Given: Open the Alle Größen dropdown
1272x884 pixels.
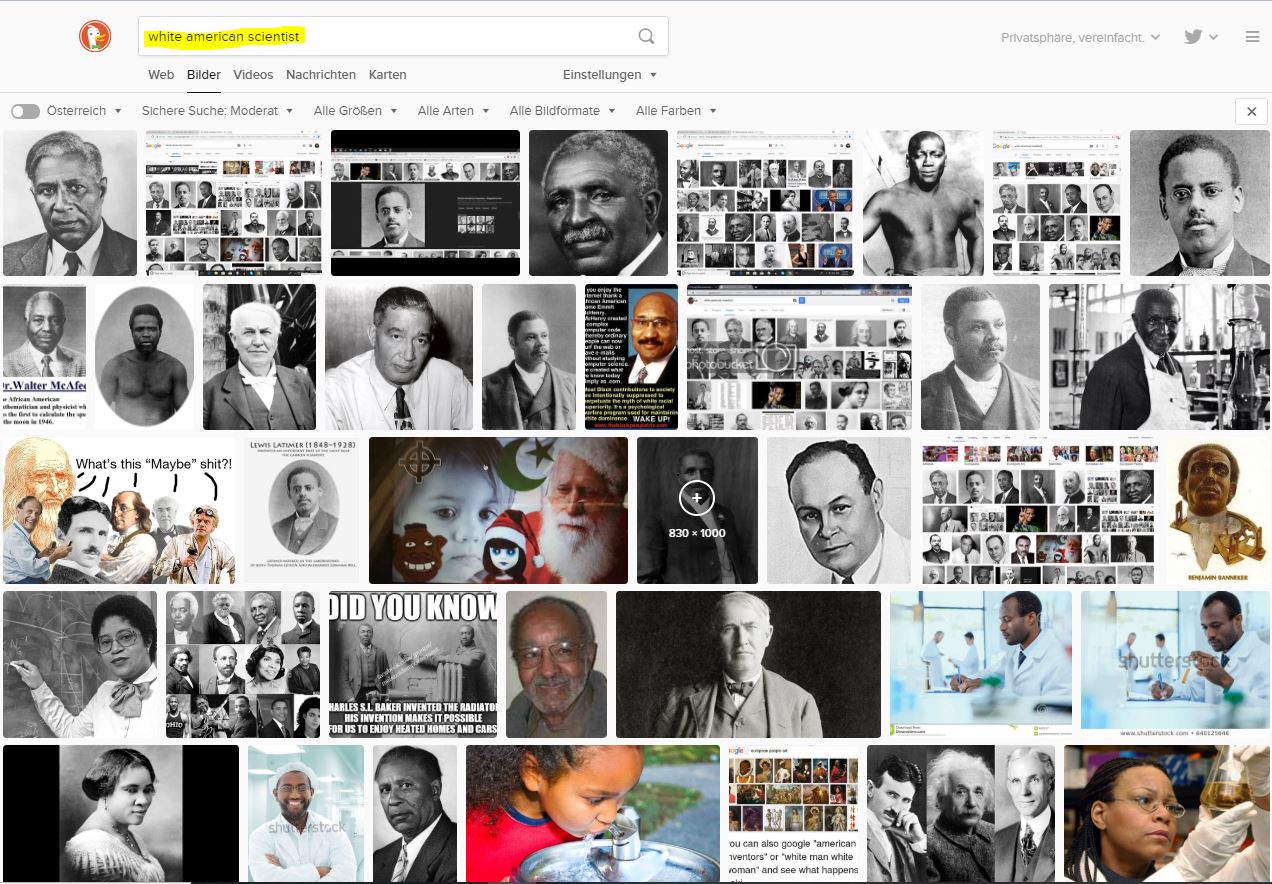Looking at the screenshot, I should (356, 111).
